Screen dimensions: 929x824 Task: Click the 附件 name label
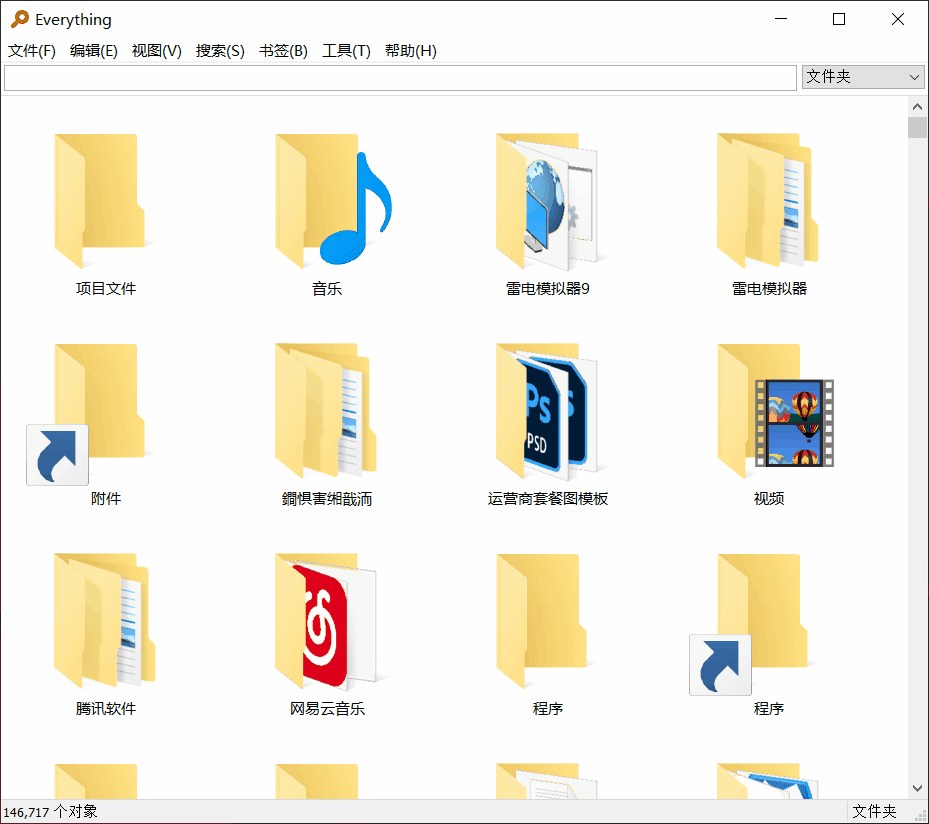pyautogui.click(x=105, y=499)
